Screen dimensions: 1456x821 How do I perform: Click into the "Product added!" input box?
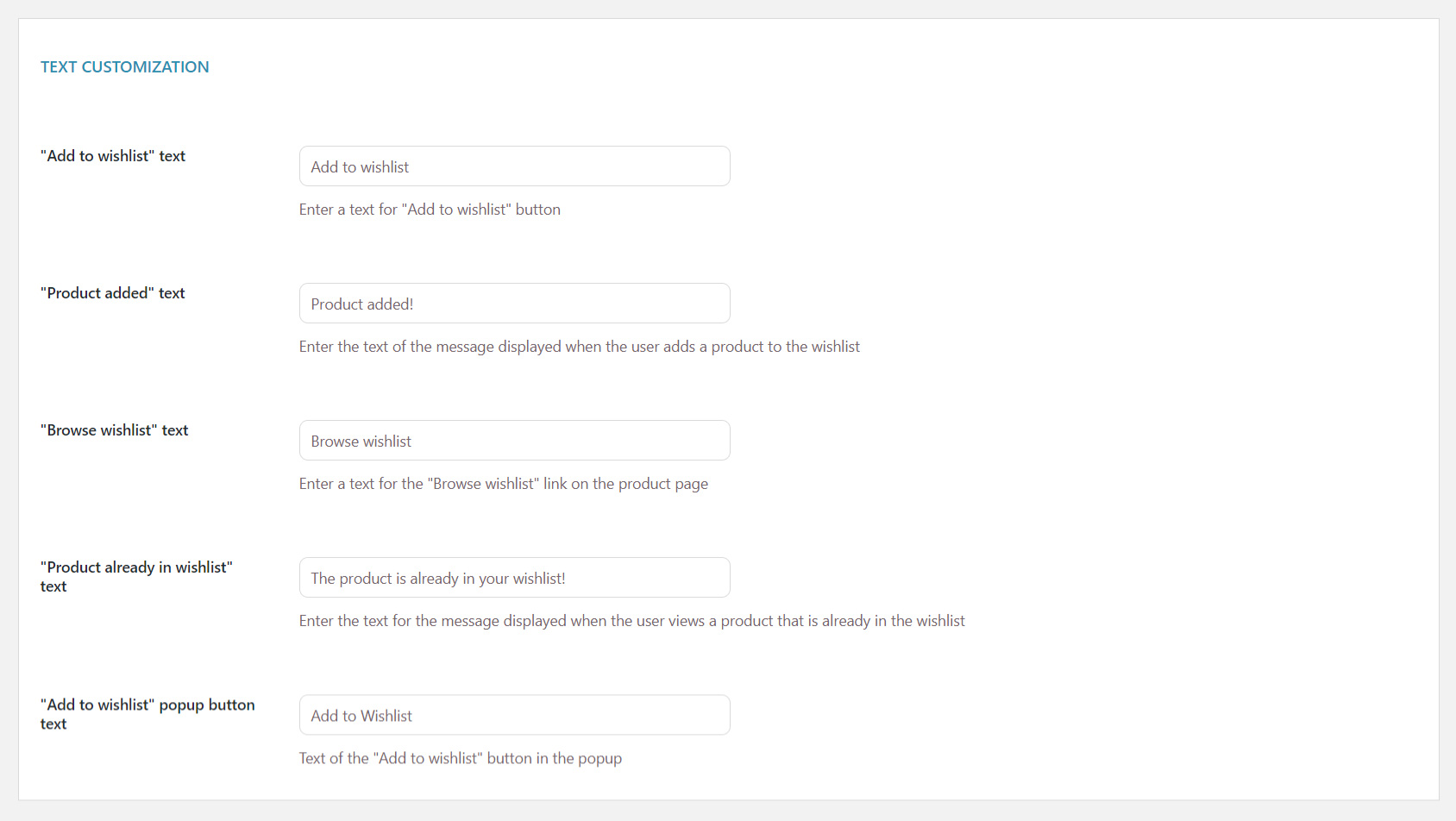click(514, 303)
